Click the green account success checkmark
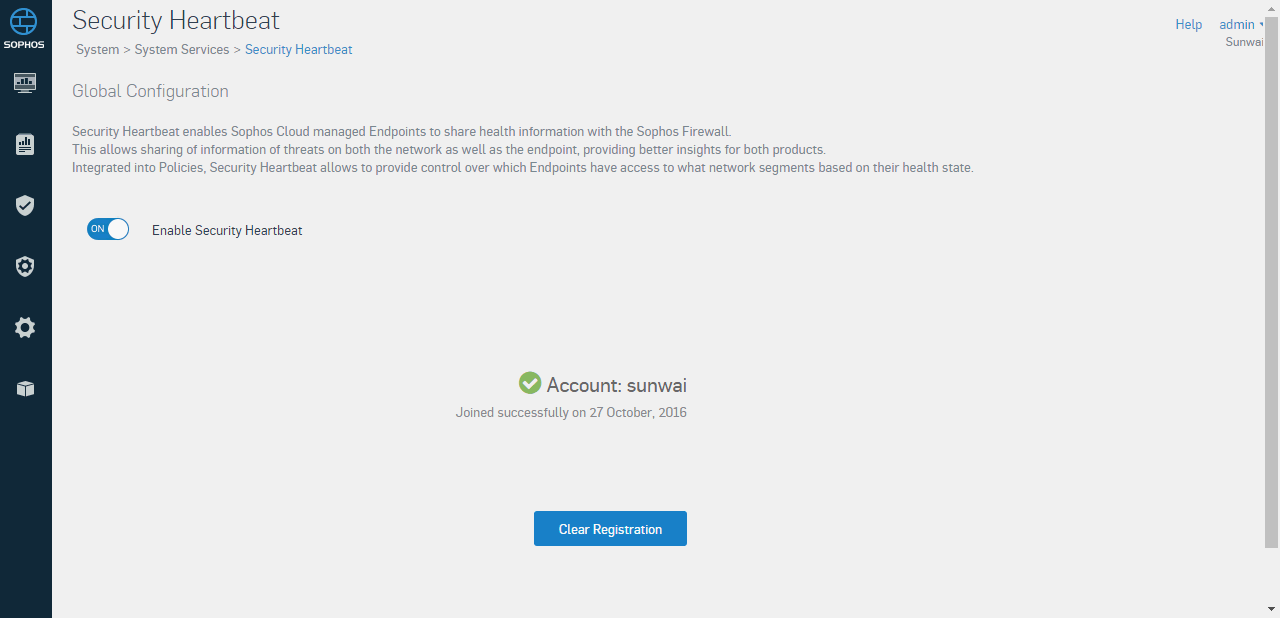Screen dimensions: 1280x618 pyautogui.click(x=530, y=383)
